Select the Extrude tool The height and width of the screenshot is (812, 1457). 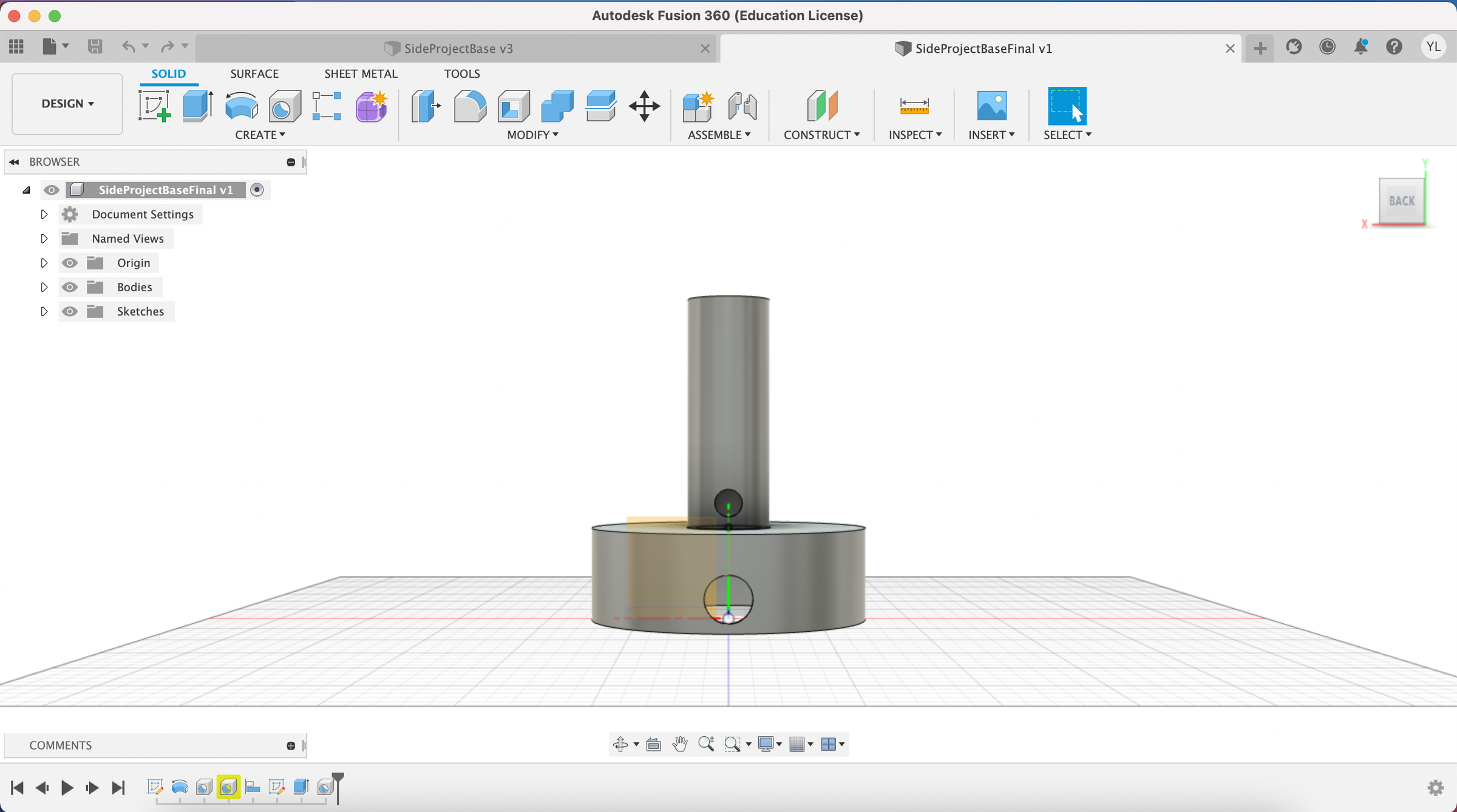197,106
